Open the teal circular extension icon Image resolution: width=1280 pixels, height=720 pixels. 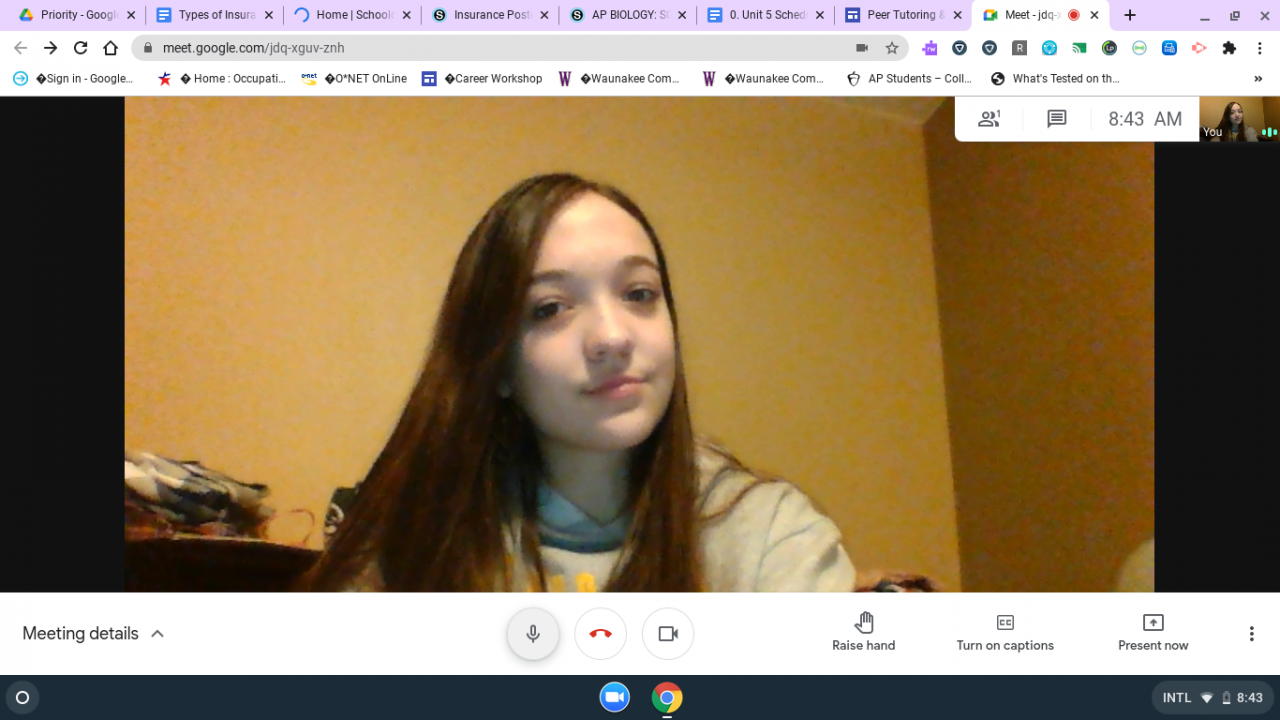pyautogui.click(x=1049, y=48)
